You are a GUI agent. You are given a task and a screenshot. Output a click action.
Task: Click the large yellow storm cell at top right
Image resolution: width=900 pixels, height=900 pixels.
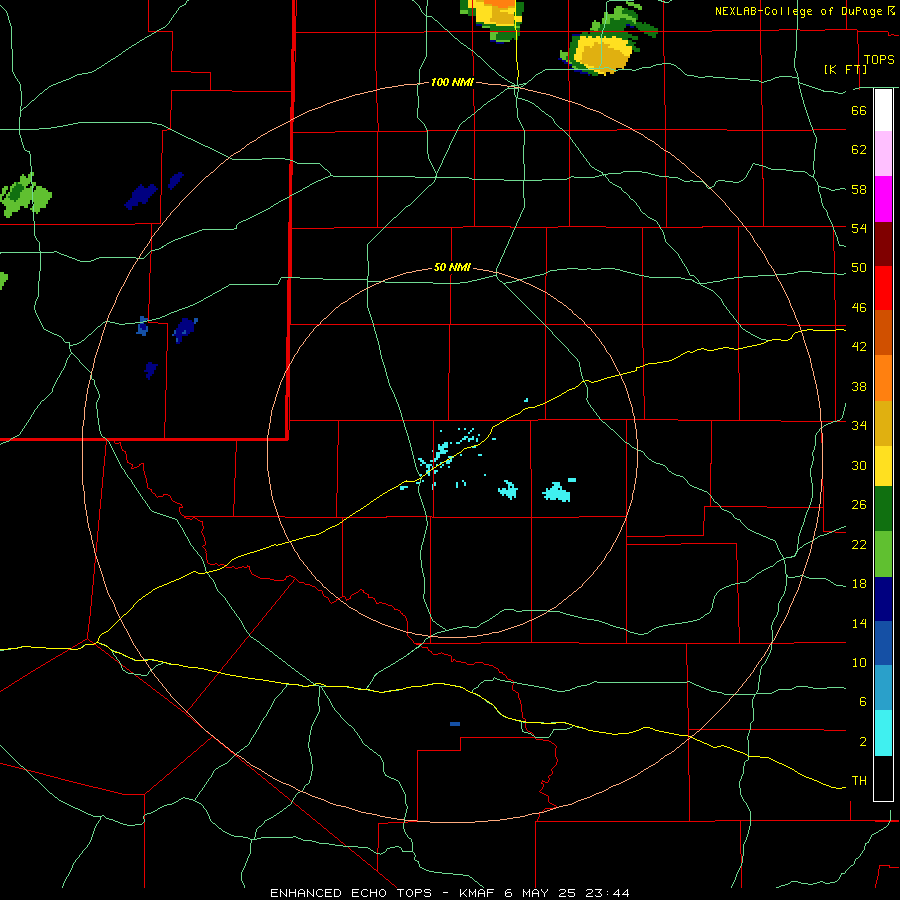[603, 53]
